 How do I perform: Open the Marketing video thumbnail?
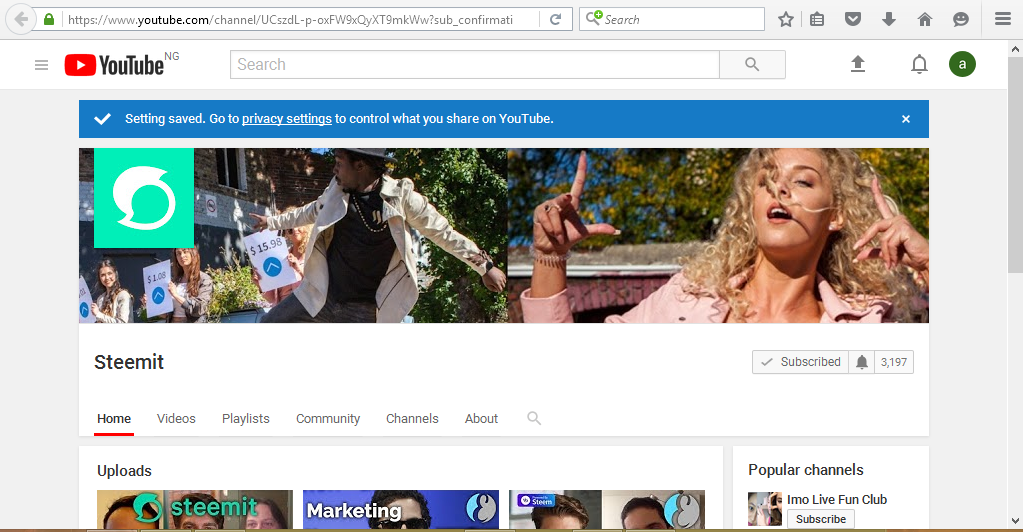coord(401,510)
